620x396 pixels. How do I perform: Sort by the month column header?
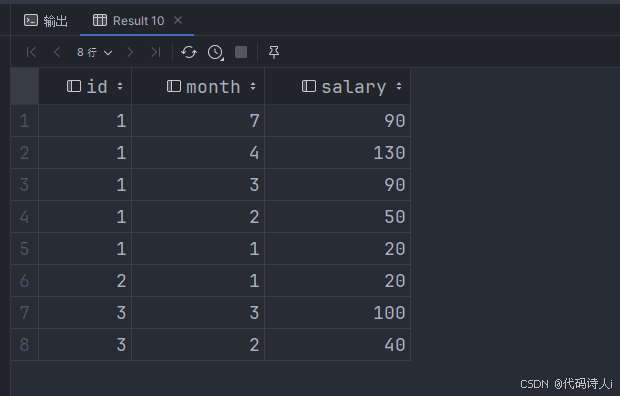click(198, 86)
